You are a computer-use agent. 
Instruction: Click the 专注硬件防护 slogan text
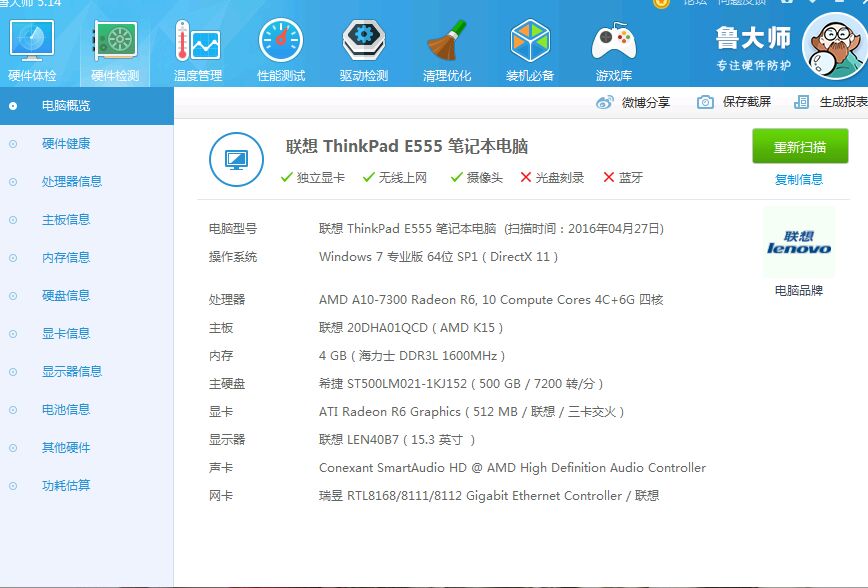pos(753,65)
